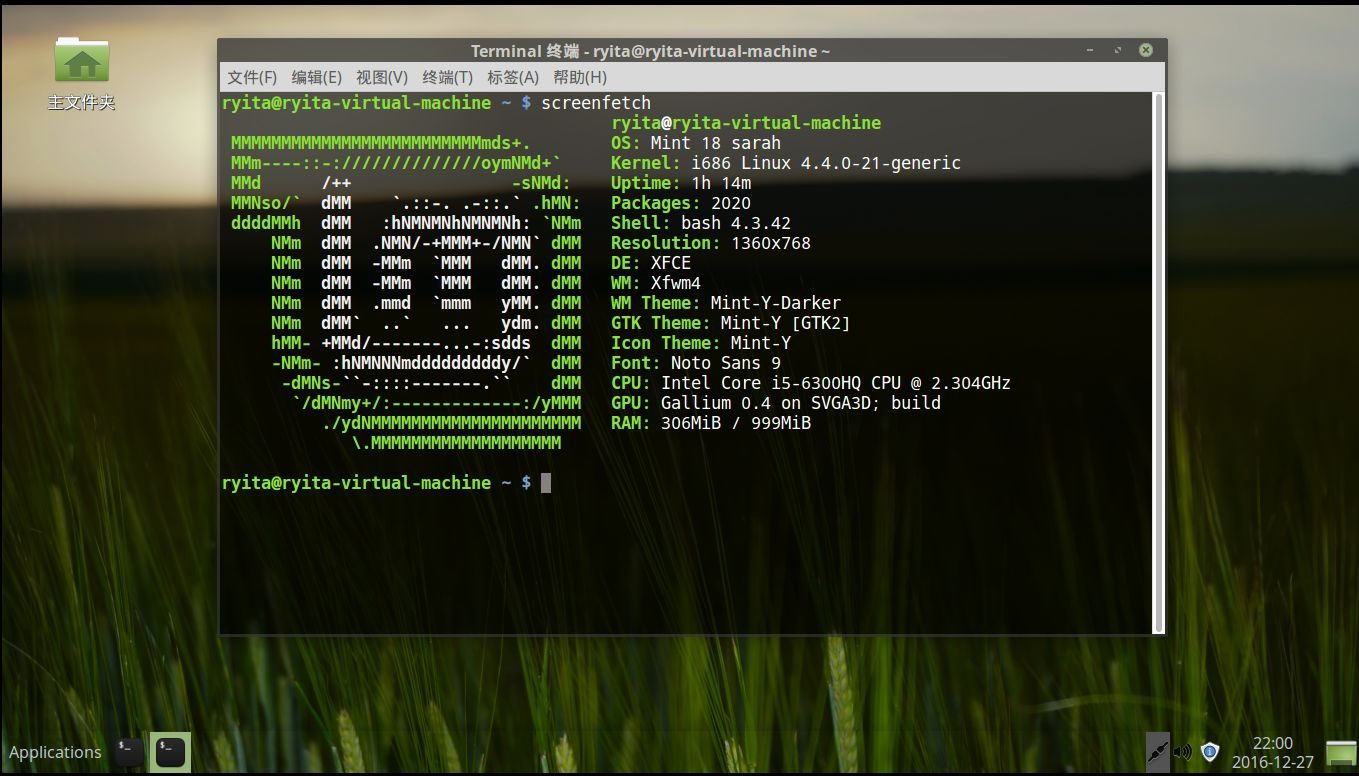This screenshot has height=776, width=1359.
Task: Open the 标签(A) menu
Action: point(514,77)
